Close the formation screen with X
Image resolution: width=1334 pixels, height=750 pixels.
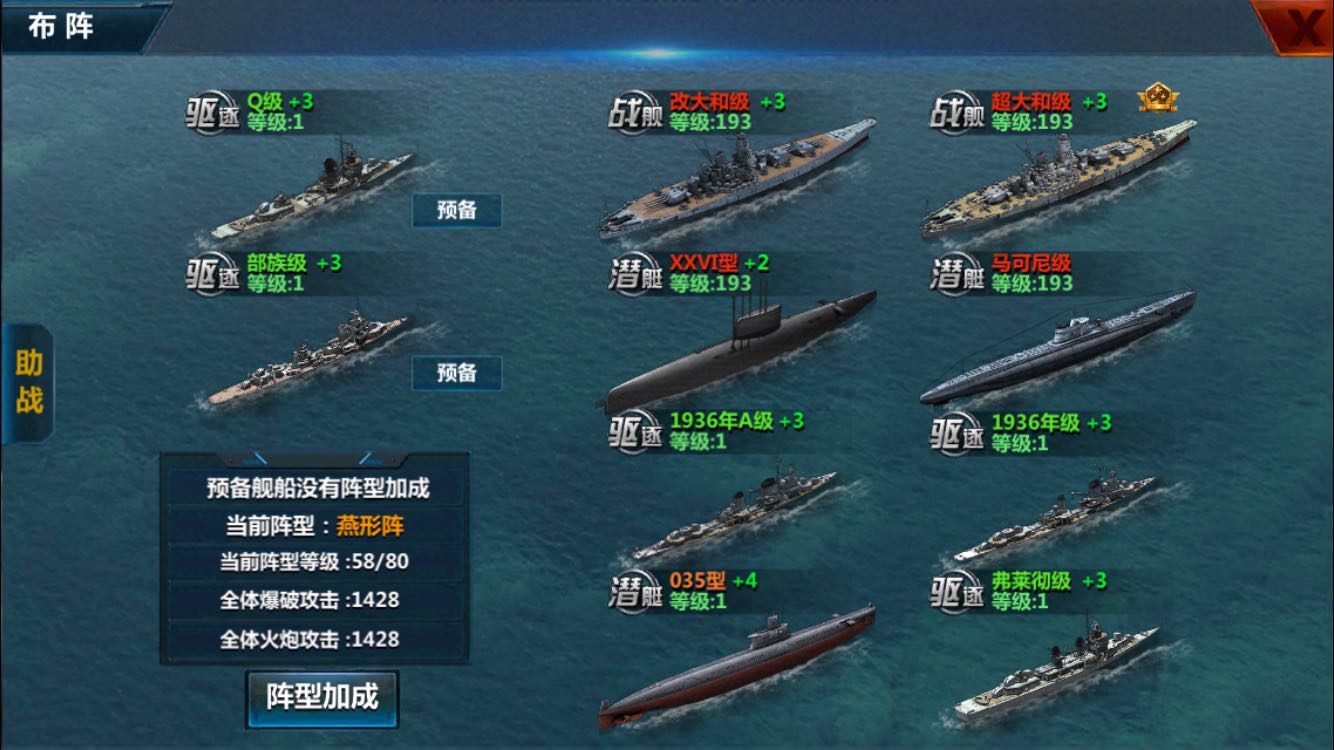1296,27
